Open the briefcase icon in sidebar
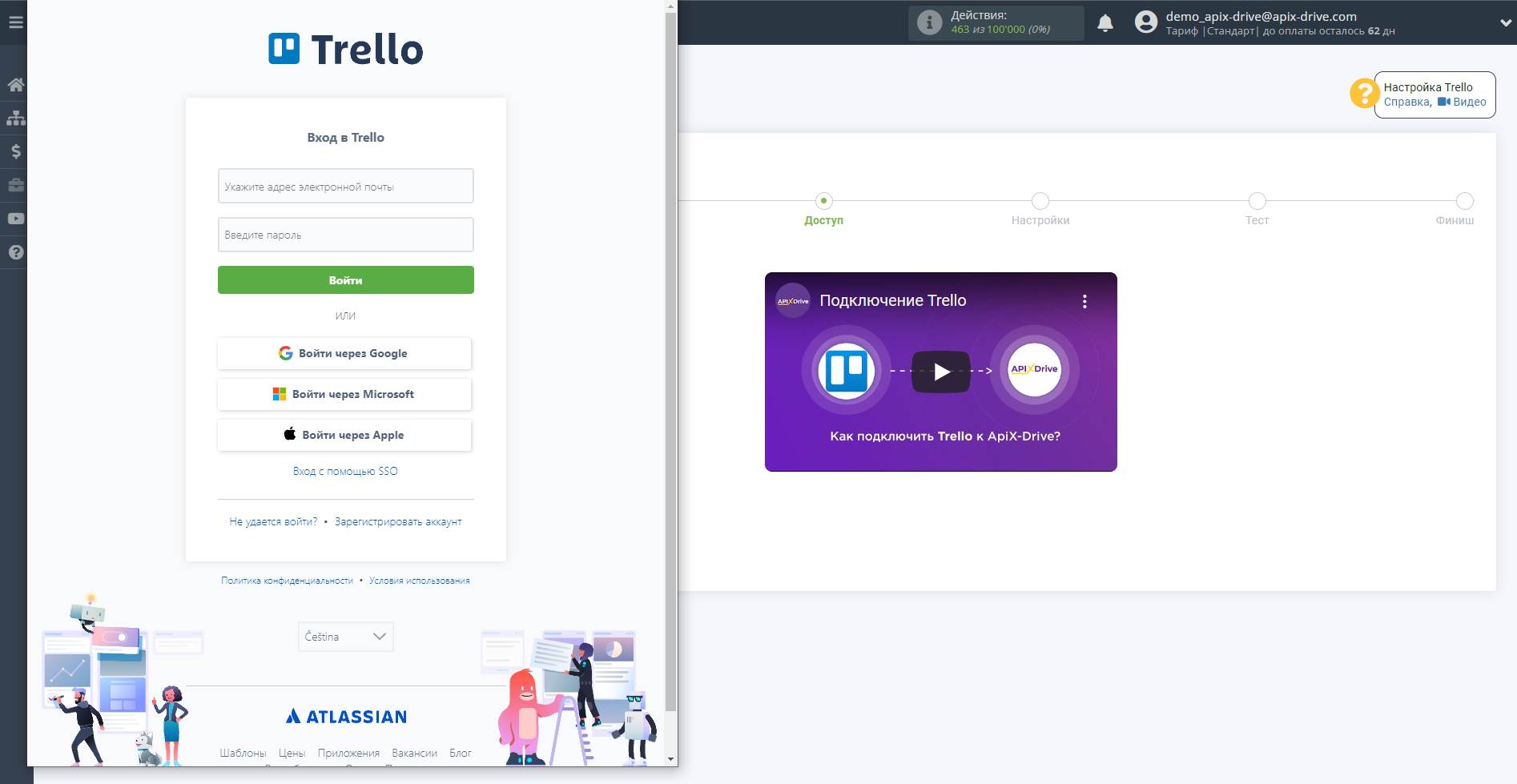1517x784 pixels. pos(15,185)
